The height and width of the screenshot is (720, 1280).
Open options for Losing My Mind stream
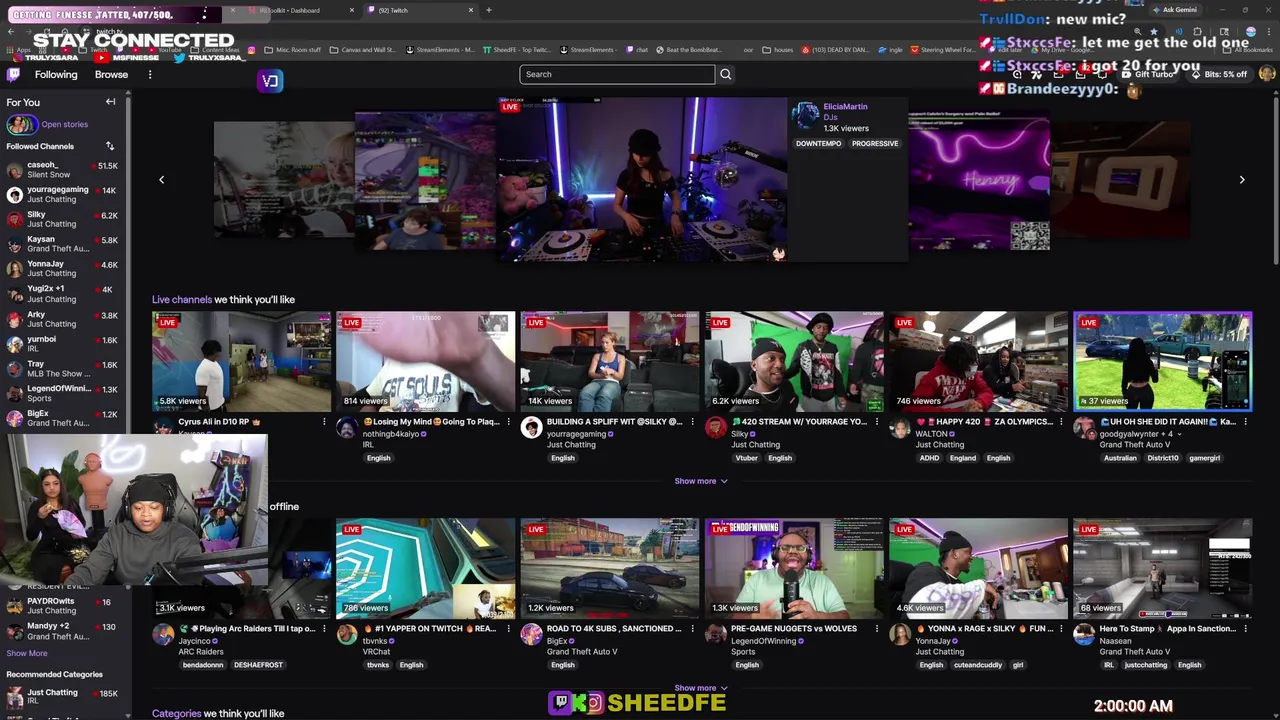(508, 422)
